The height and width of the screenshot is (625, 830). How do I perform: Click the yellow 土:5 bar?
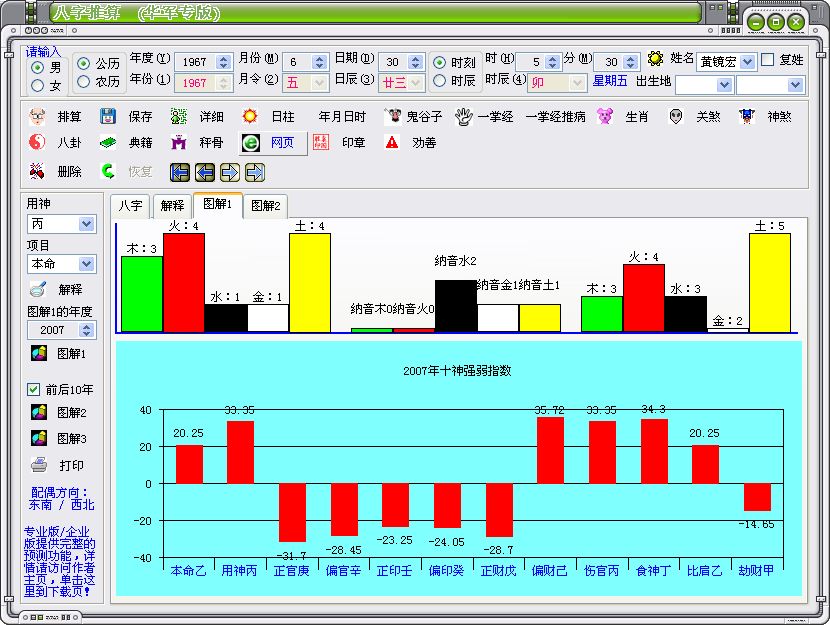(769, 282)
